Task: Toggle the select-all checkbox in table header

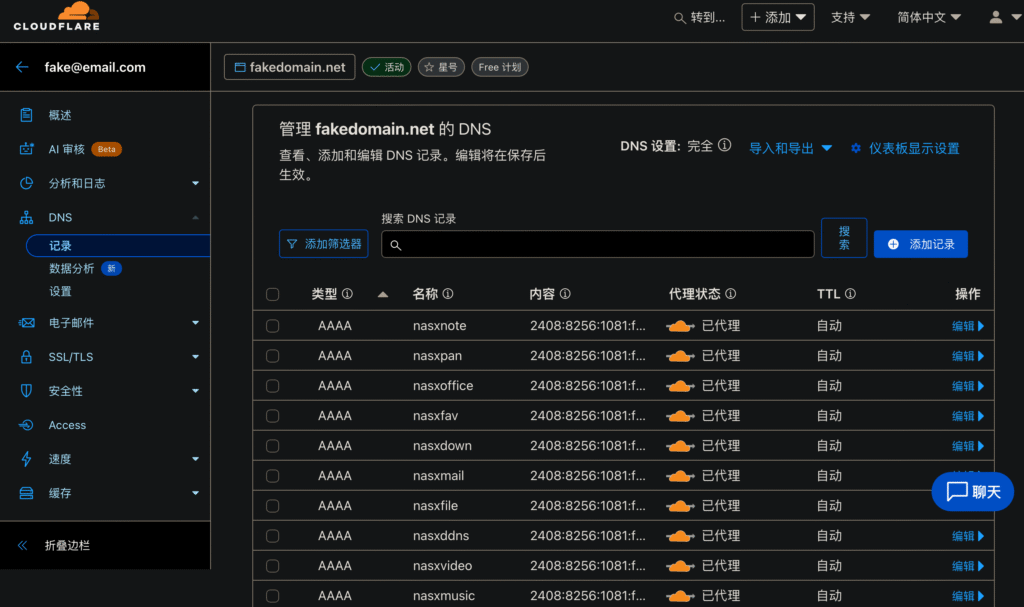Action: pos(273,294)
